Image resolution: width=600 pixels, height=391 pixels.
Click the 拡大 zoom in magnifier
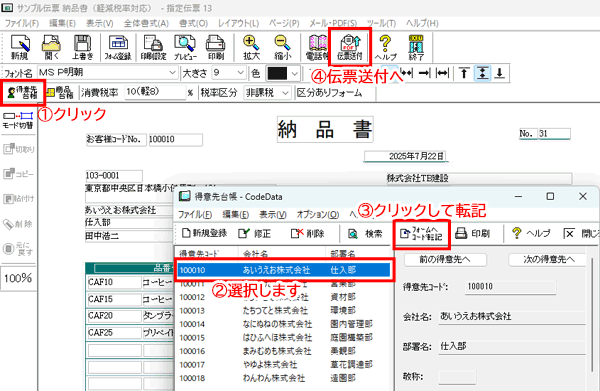(251, 47)
